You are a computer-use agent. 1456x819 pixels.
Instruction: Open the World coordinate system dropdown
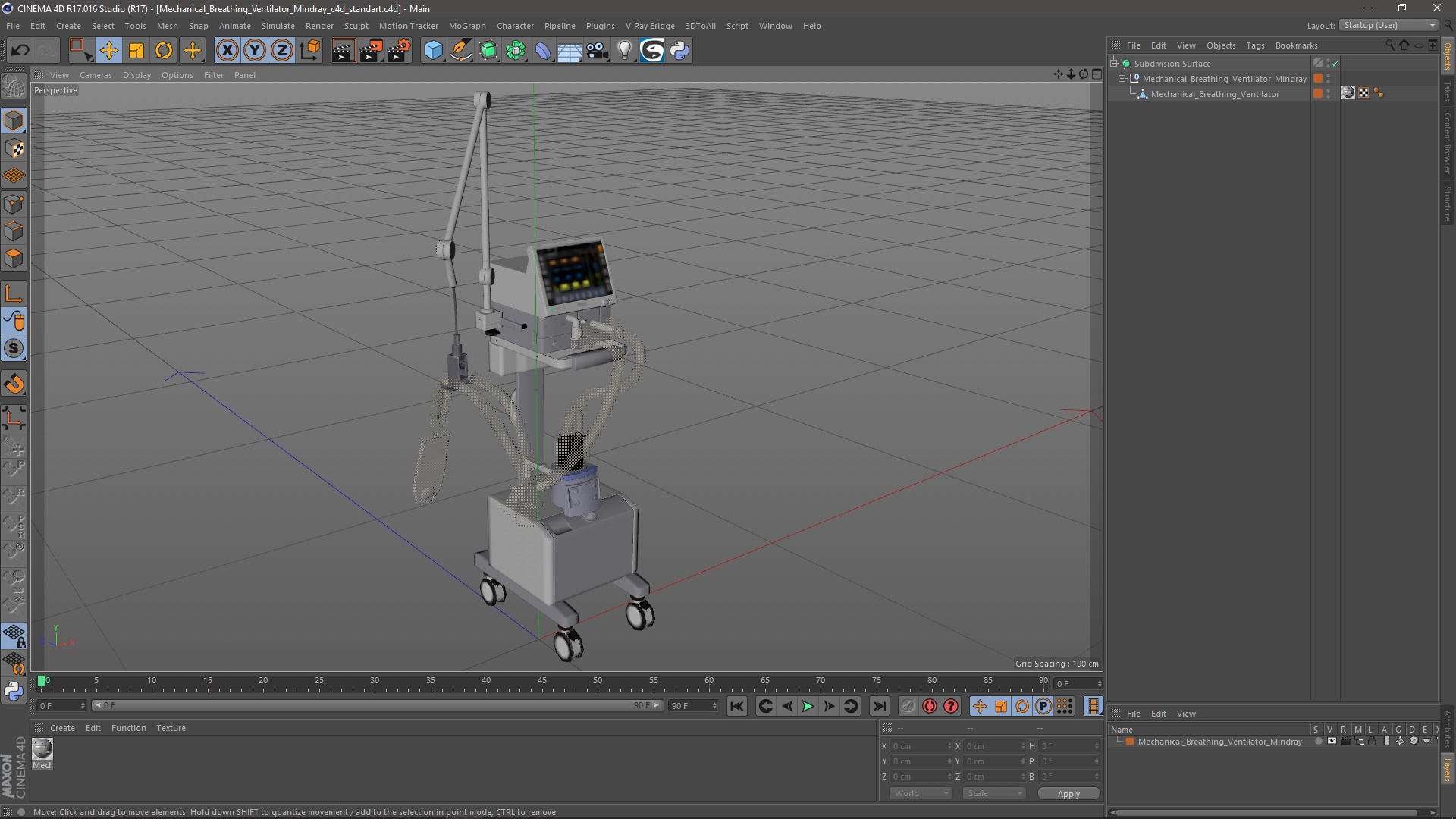pyautogui.click(x=921, y=793)
